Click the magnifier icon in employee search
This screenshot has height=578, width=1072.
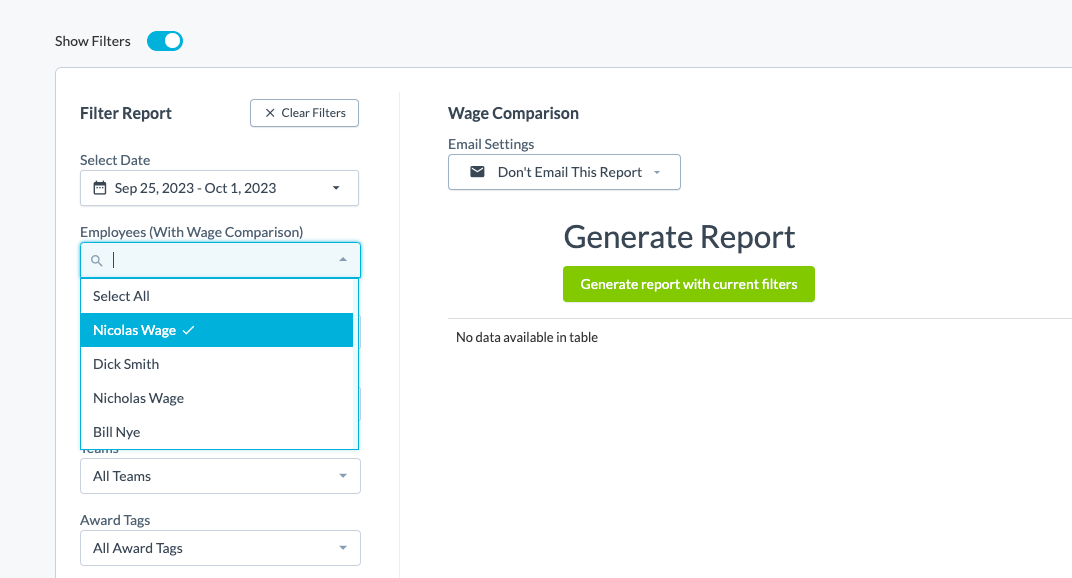(x=97, y=261)
